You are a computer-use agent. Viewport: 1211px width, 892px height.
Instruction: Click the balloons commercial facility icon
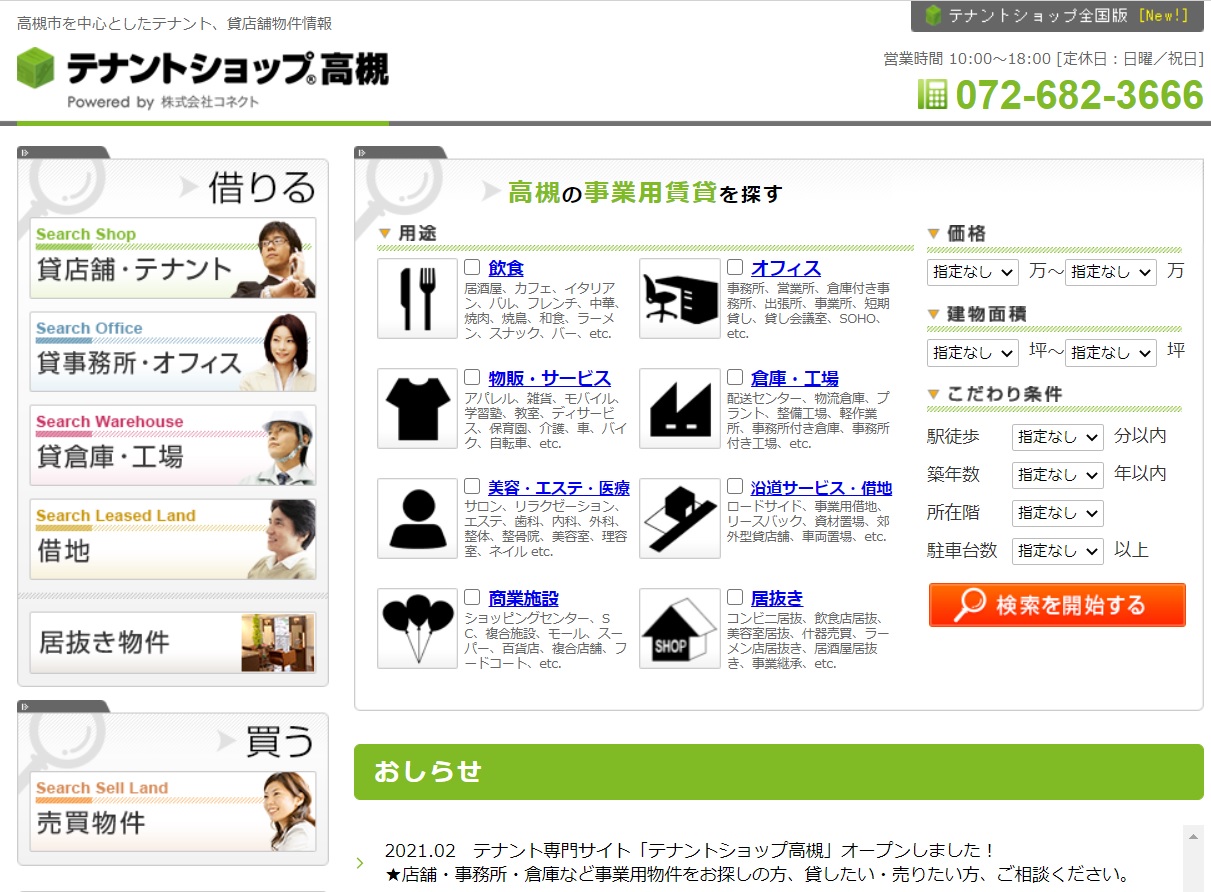pos(417,628)
